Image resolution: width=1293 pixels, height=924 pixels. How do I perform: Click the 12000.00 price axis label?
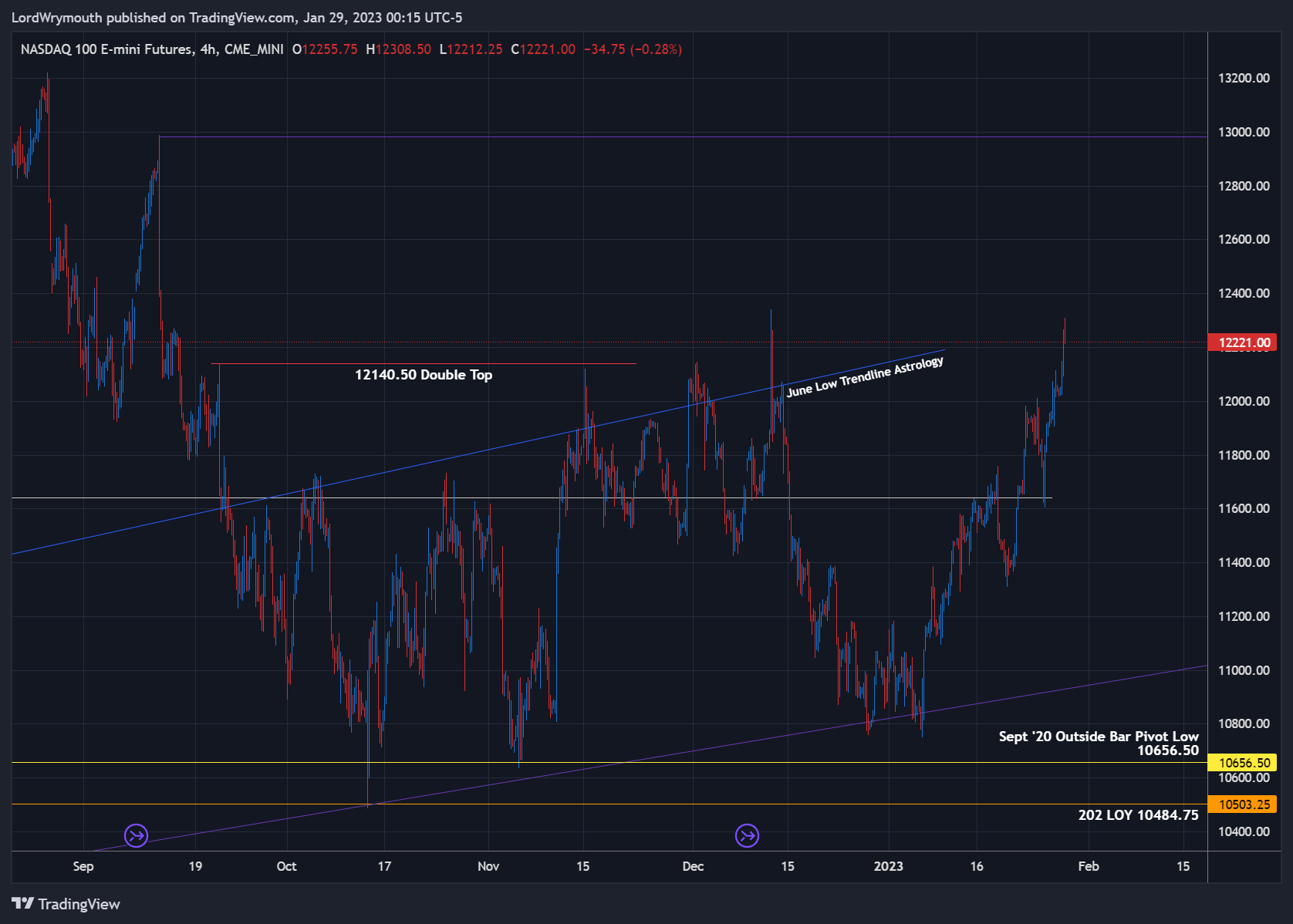click(x=1244, y=401)
